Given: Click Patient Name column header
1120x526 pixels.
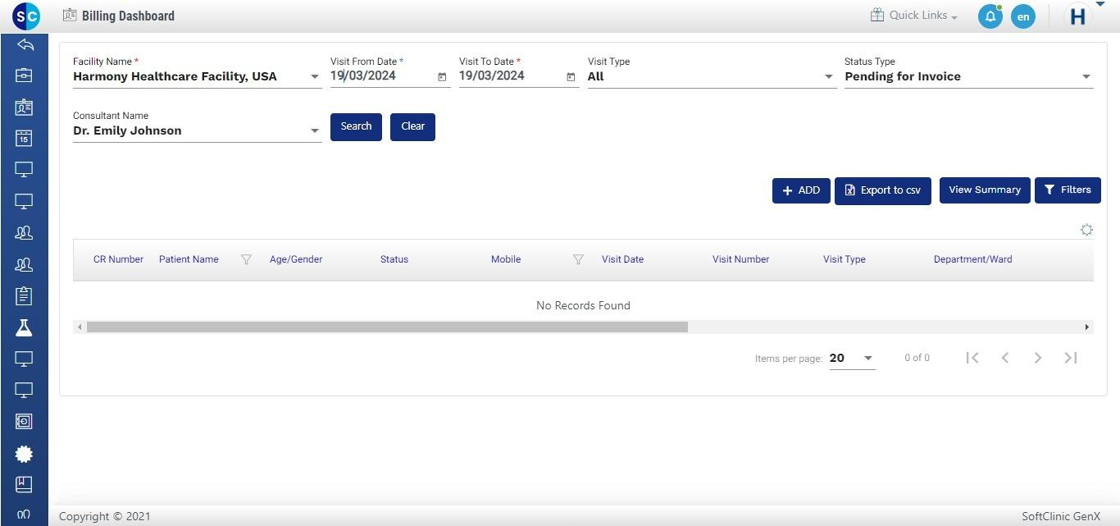Looking at the screenshot, I should click(189, 259).
